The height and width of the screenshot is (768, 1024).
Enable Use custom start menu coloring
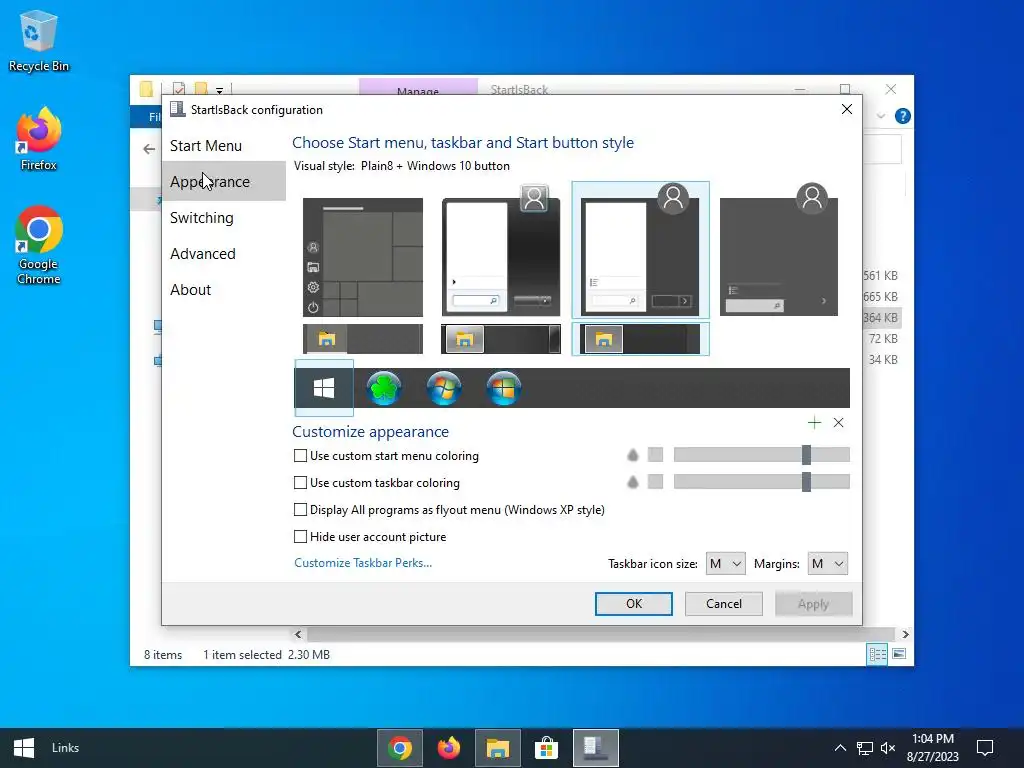tap(300, 456)
